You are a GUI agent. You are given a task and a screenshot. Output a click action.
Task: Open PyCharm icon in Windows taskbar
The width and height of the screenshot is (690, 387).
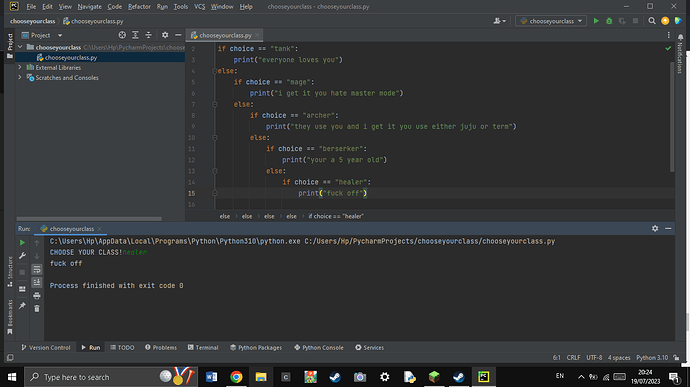pos(483,377)
